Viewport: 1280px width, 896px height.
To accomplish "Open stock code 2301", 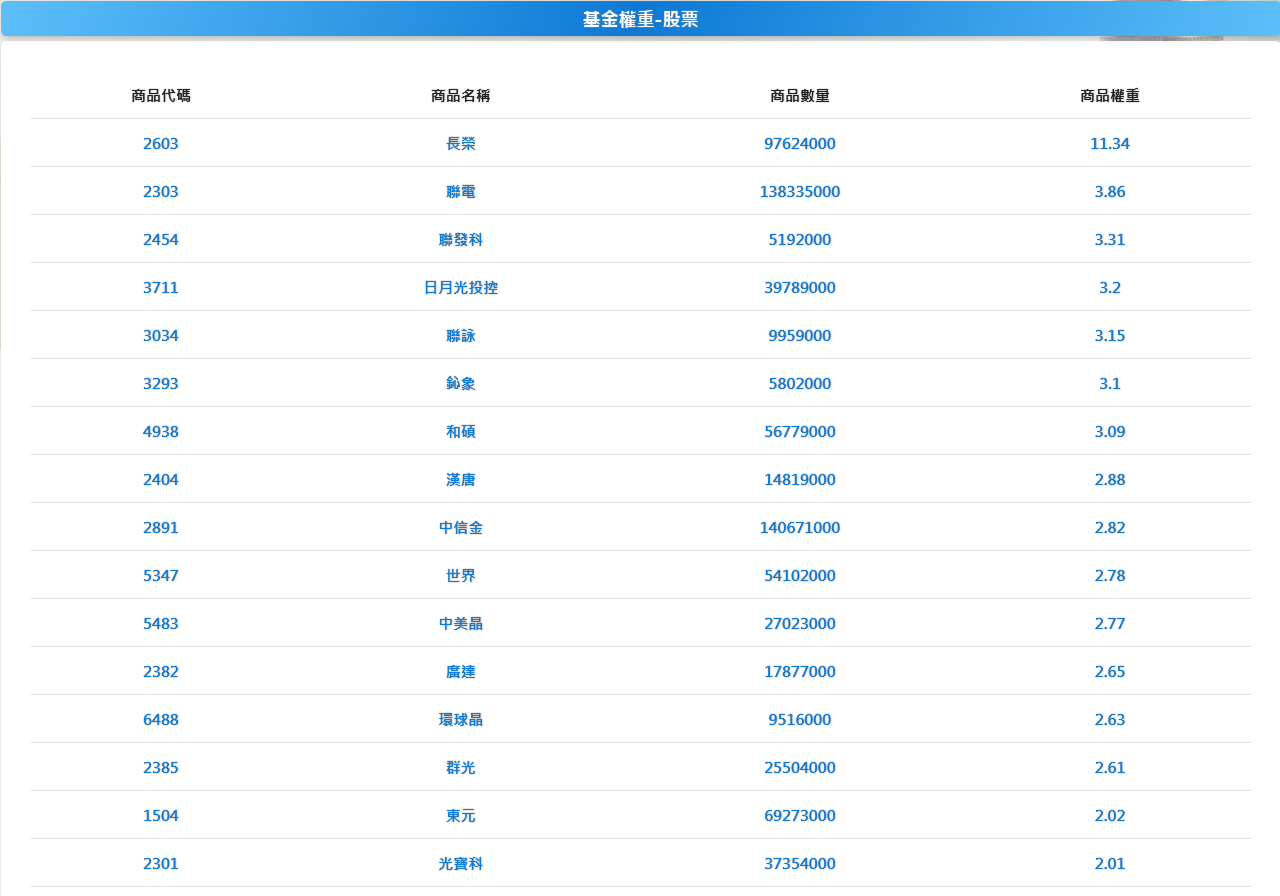I will [x=161, y=864].
